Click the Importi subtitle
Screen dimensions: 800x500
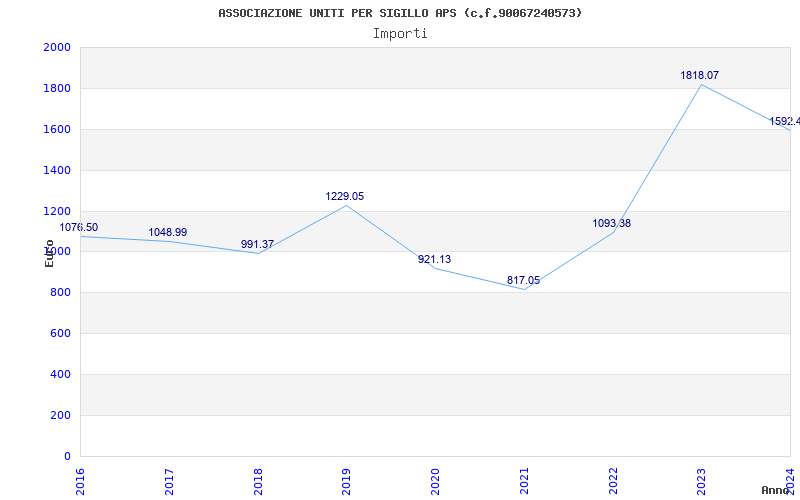coord(400,34)
